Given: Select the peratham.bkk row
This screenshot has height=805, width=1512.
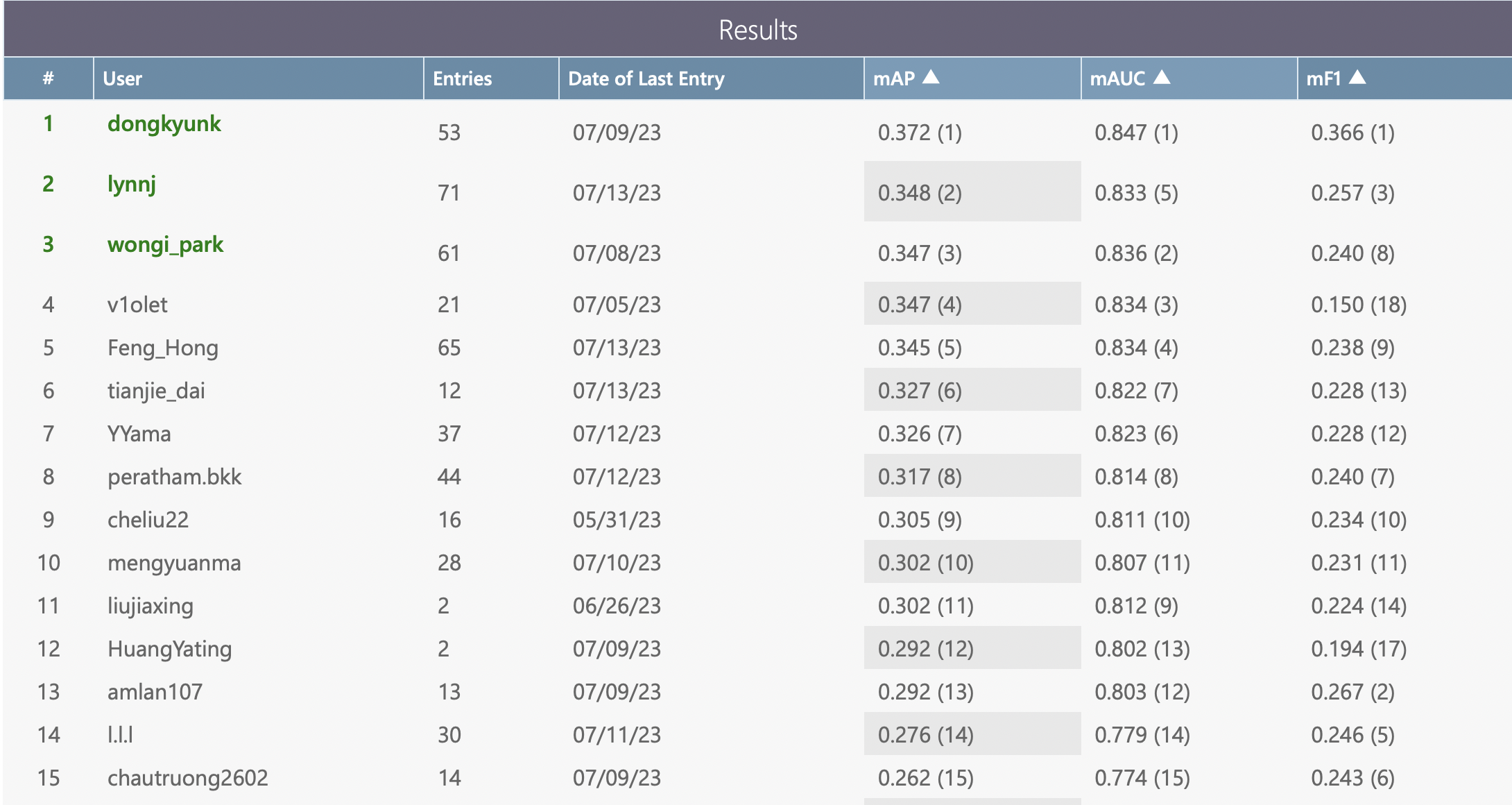Looking at the screenshot, I should (174, 477).
